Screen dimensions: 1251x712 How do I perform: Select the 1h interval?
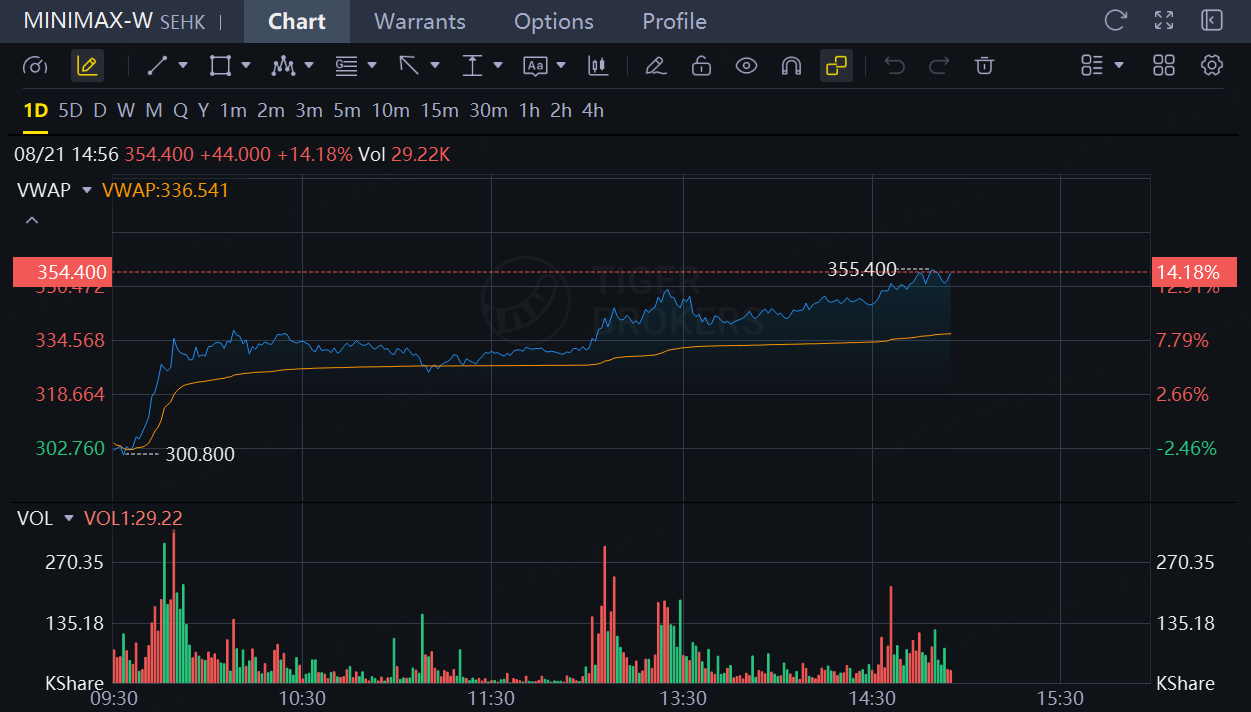tap(530, 111)
